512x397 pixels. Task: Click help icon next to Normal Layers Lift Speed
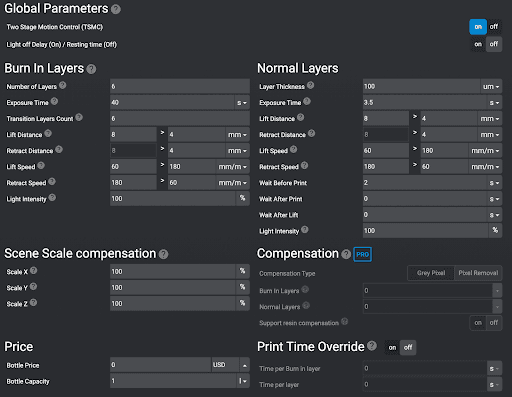pos(293,149)
